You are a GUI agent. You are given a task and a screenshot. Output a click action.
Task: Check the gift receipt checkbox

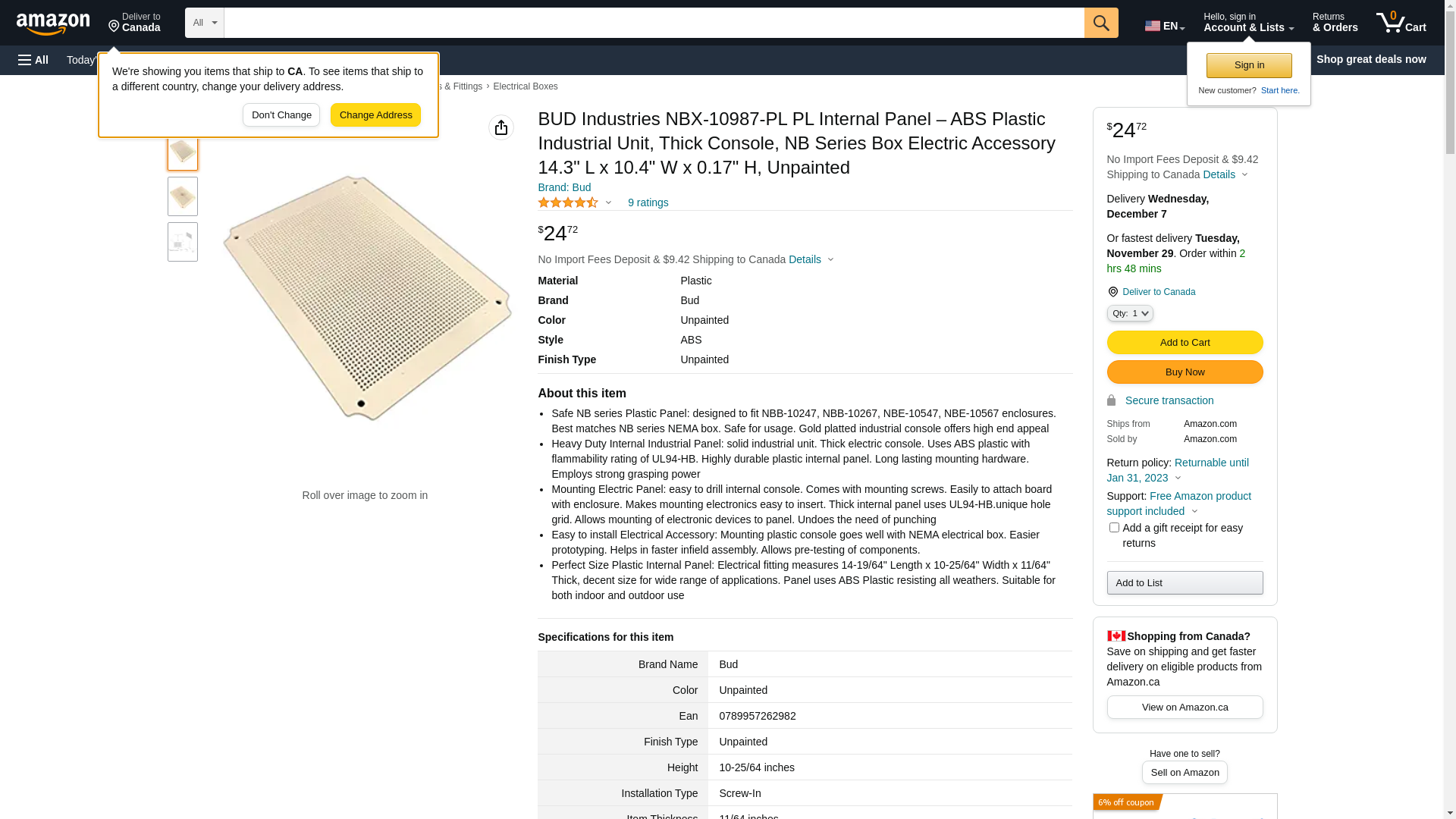[1114, 528]
